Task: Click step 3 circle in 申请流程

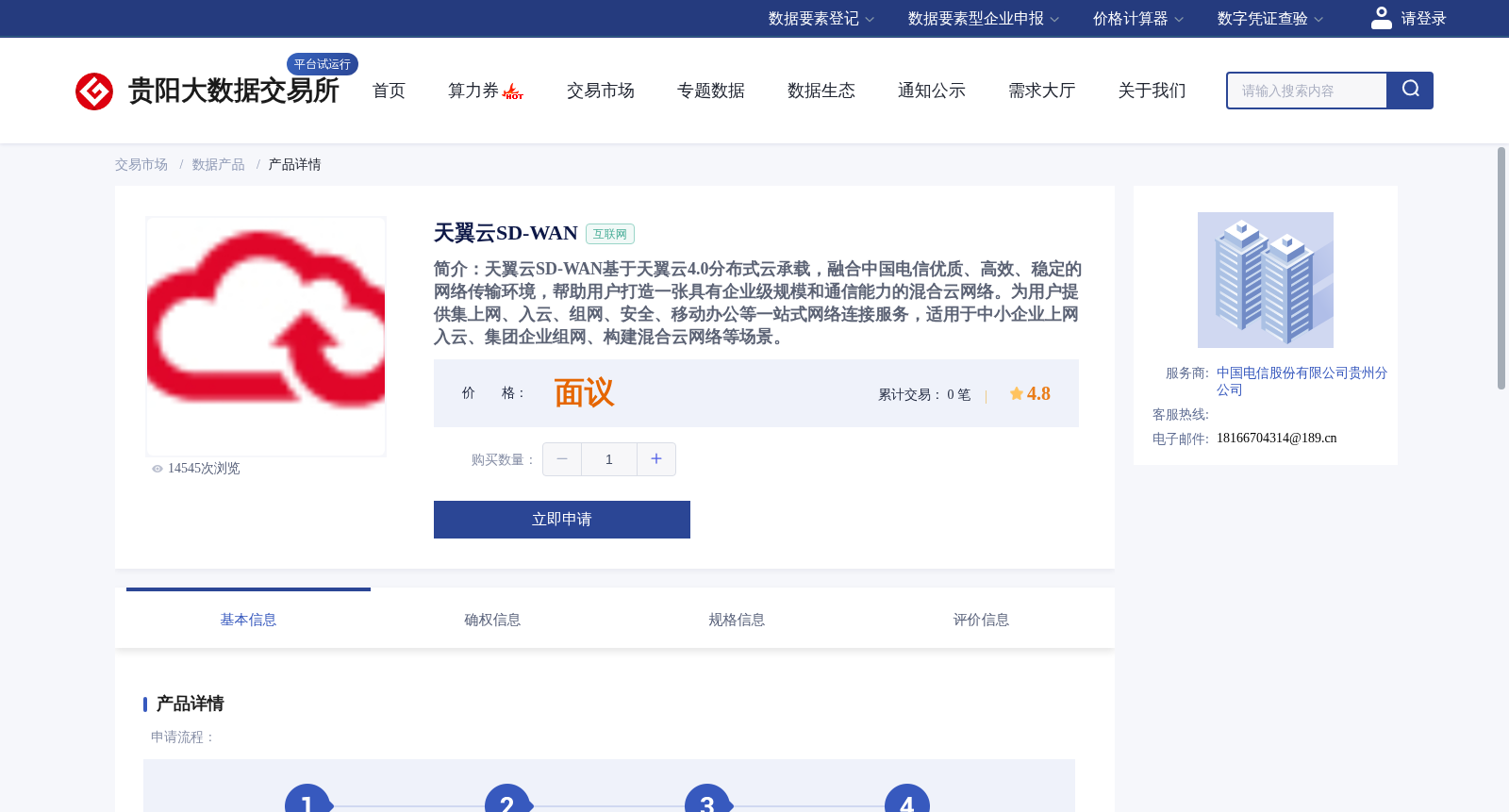Action: click(707, 798)
